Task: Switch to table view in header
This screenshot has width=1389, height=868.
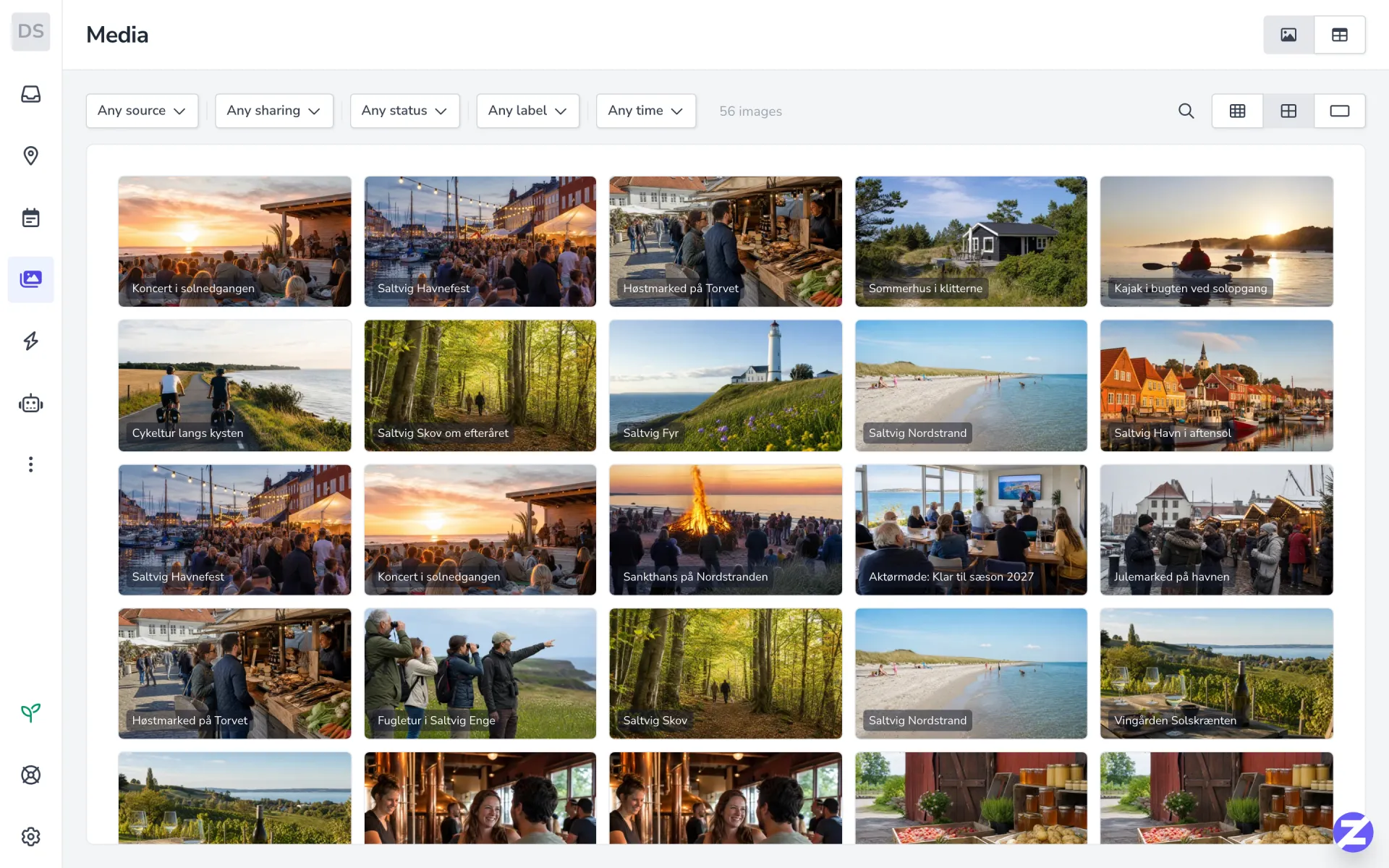Action: point(1340,35)
